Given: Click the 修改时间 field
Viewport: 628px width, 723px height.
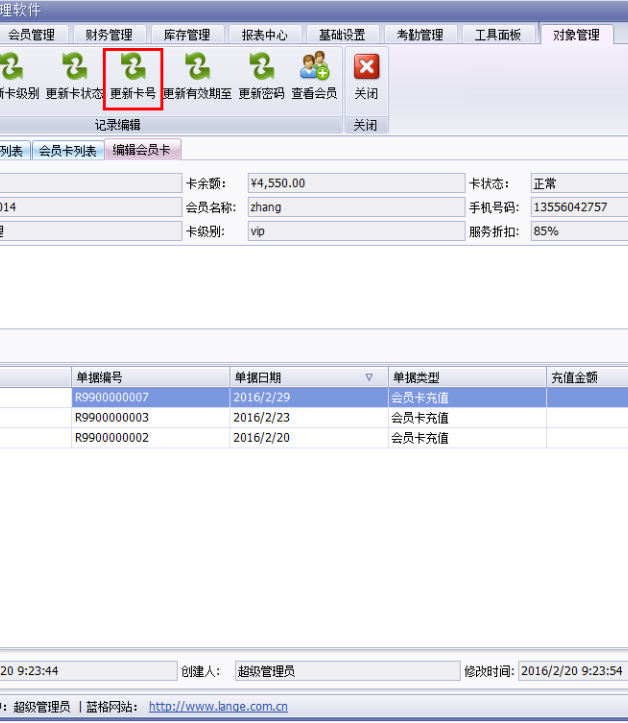Looking at the screenshot, I should [x=573, y=671].
